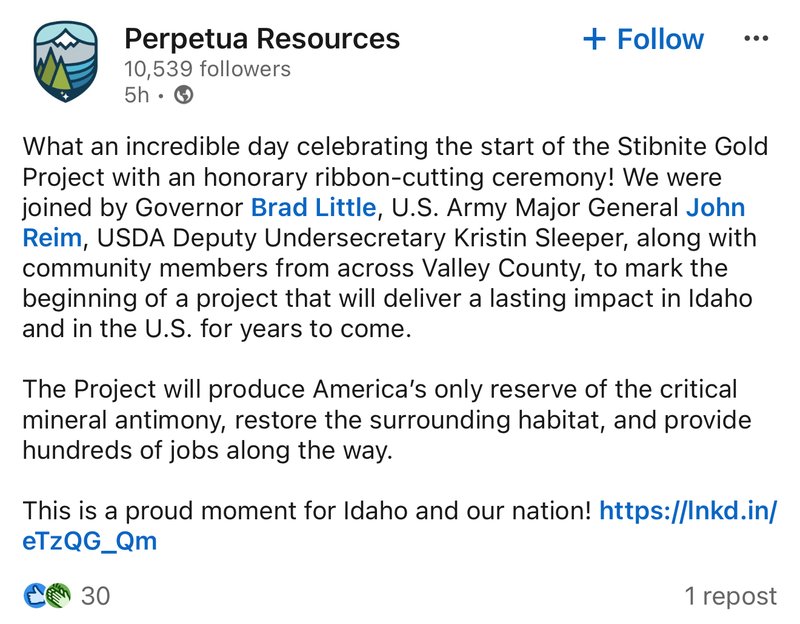Click the 5h post timestamp
This screenshot has width=800, height=624.
135,95
